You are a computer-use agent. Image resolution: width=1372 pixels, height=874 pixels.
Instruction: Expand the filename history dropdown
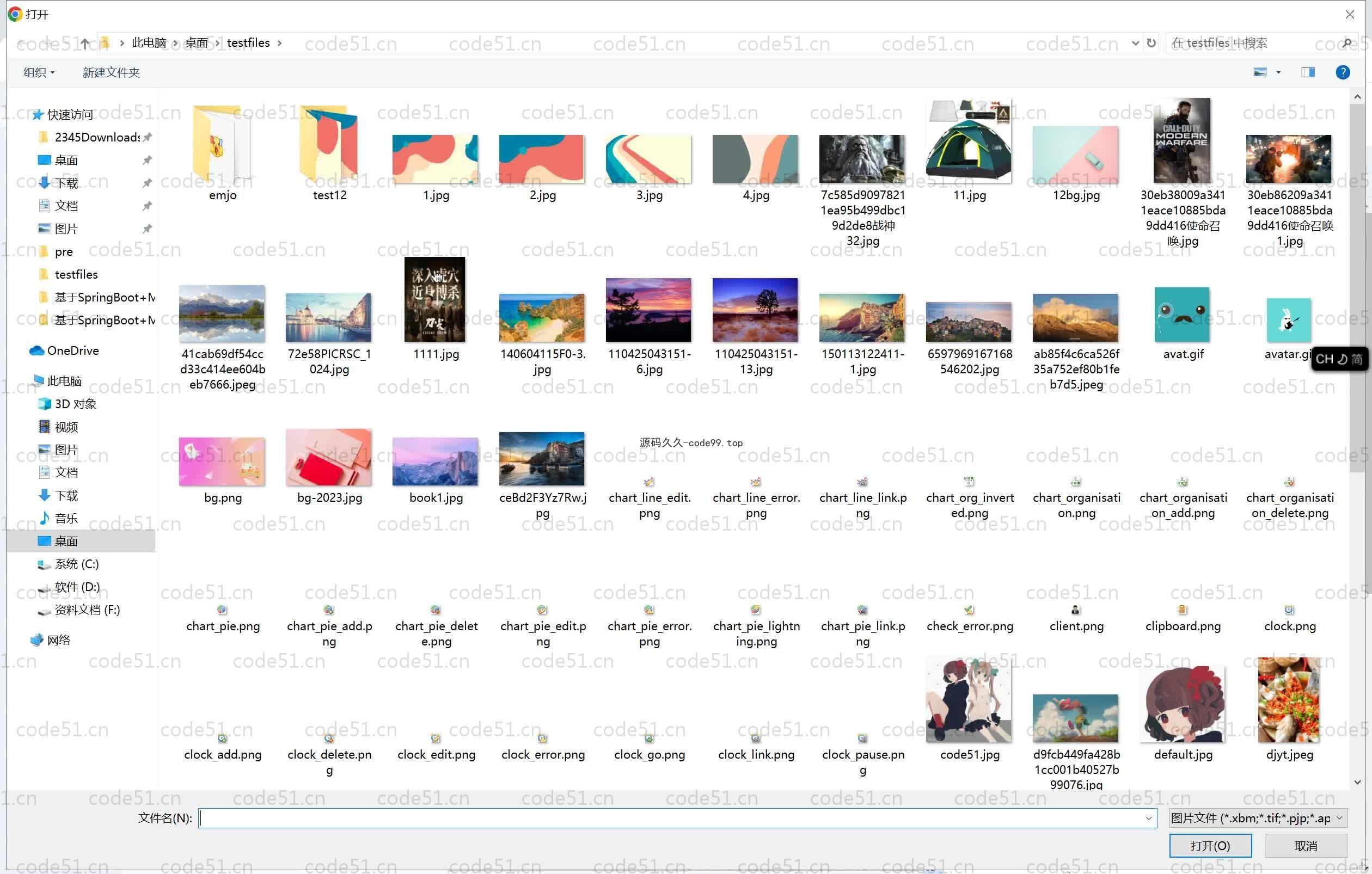coord(1149,818)
